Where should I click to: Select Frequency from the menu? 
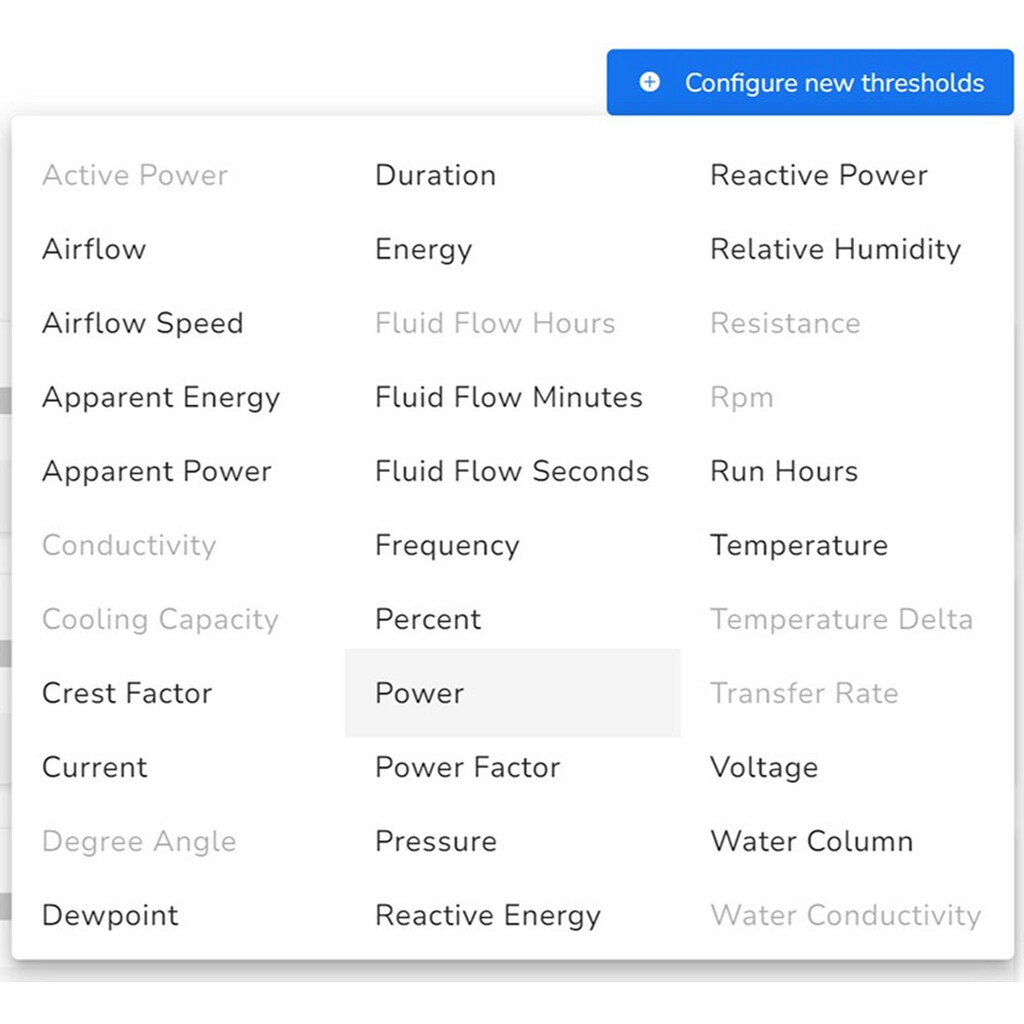pos(447,546)
